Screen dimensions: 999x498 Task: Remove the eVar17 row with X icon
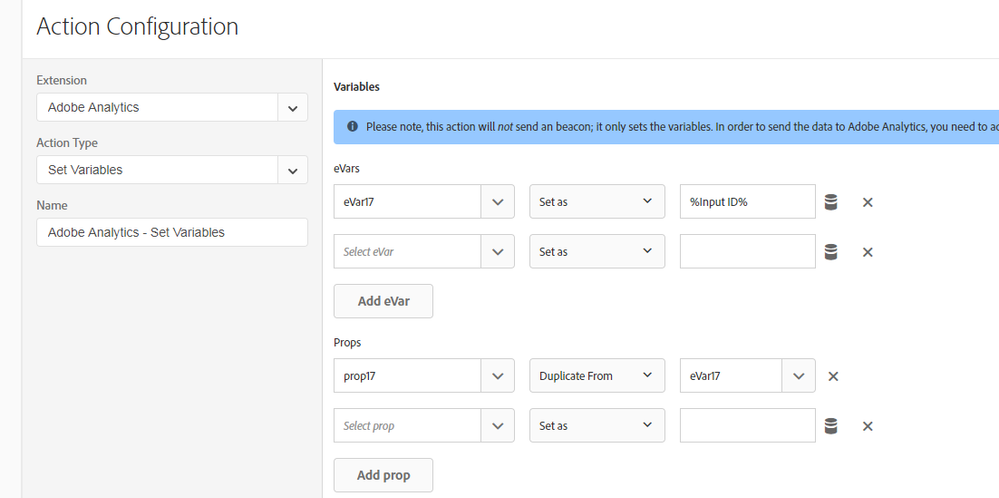867,202
